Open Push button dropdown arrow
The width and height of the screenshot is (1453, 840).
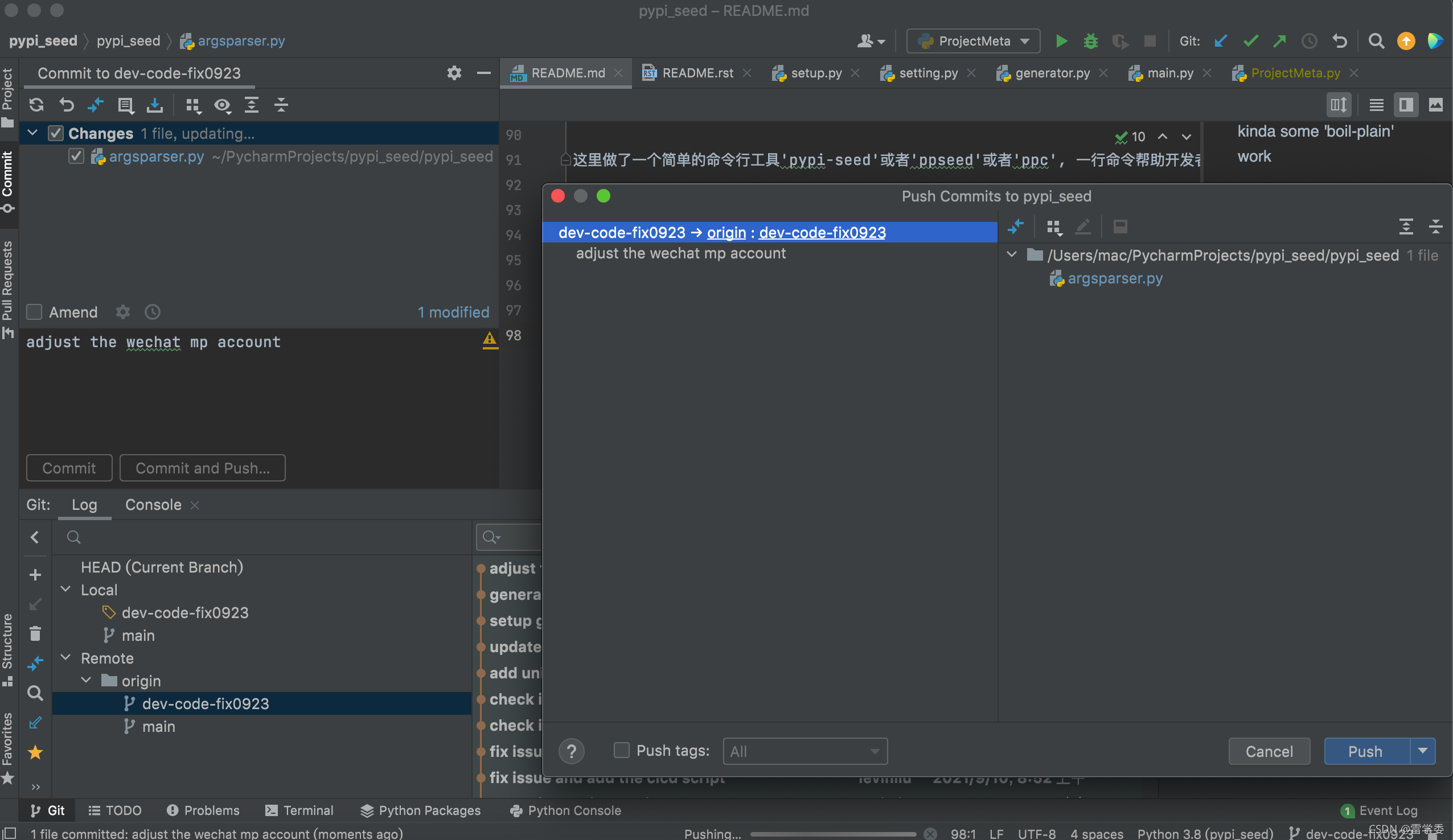coord(1422,751)
